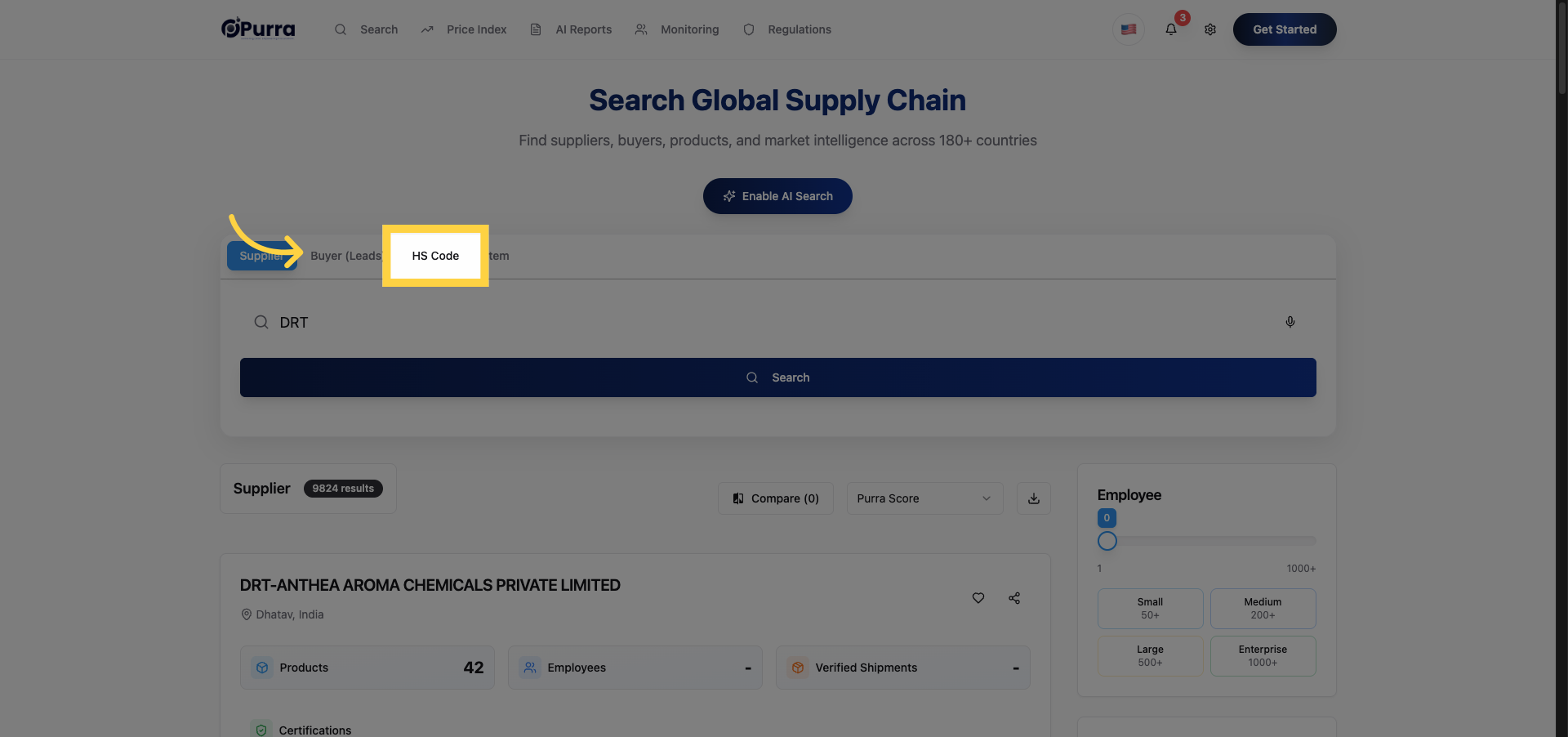Open the Price Index menu

[464, 29]
